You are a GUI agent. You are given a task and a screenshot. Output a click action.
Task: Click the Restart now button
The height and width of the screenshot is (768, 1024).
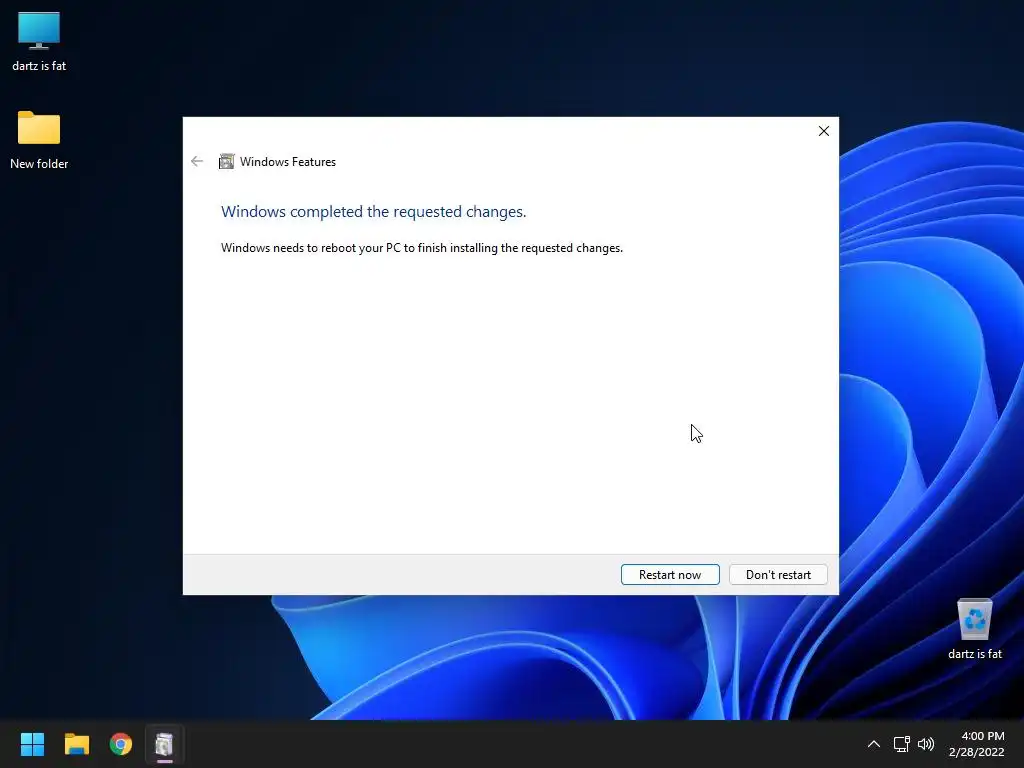coord(670,575)
